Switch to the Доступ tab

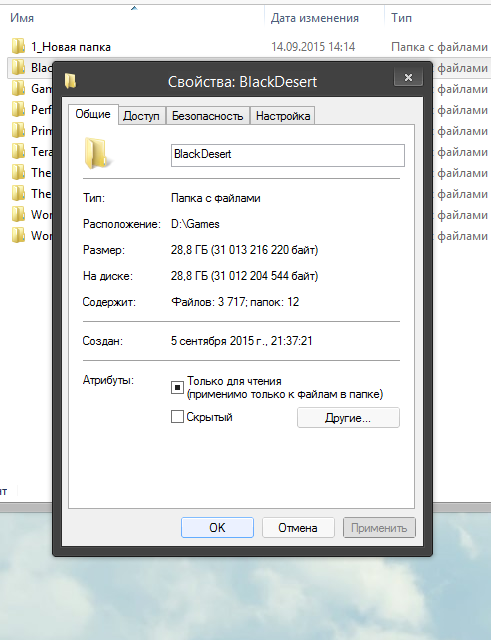[141, 116]
